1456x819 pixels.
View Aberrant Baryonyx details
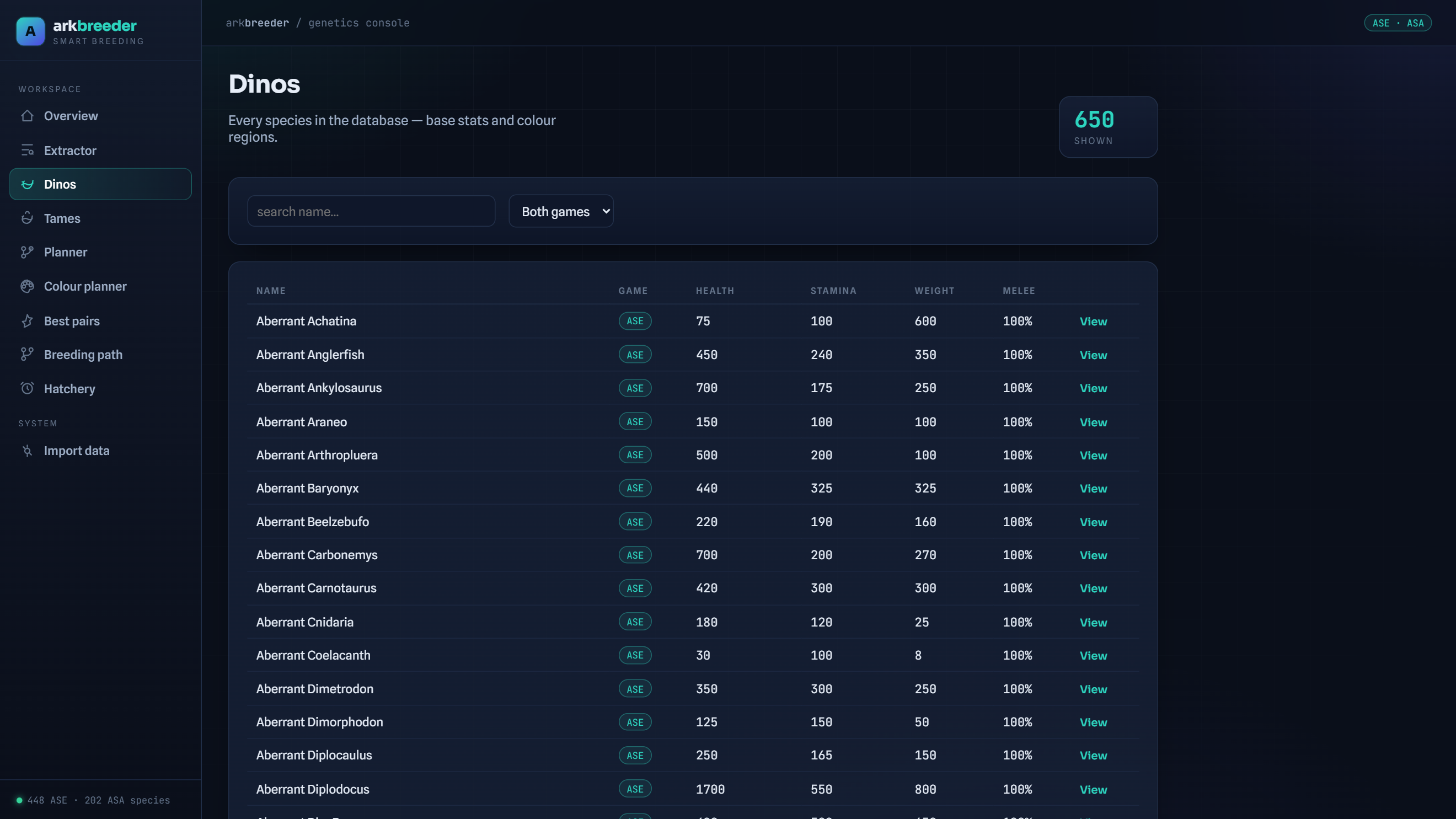pos(1093,488)
